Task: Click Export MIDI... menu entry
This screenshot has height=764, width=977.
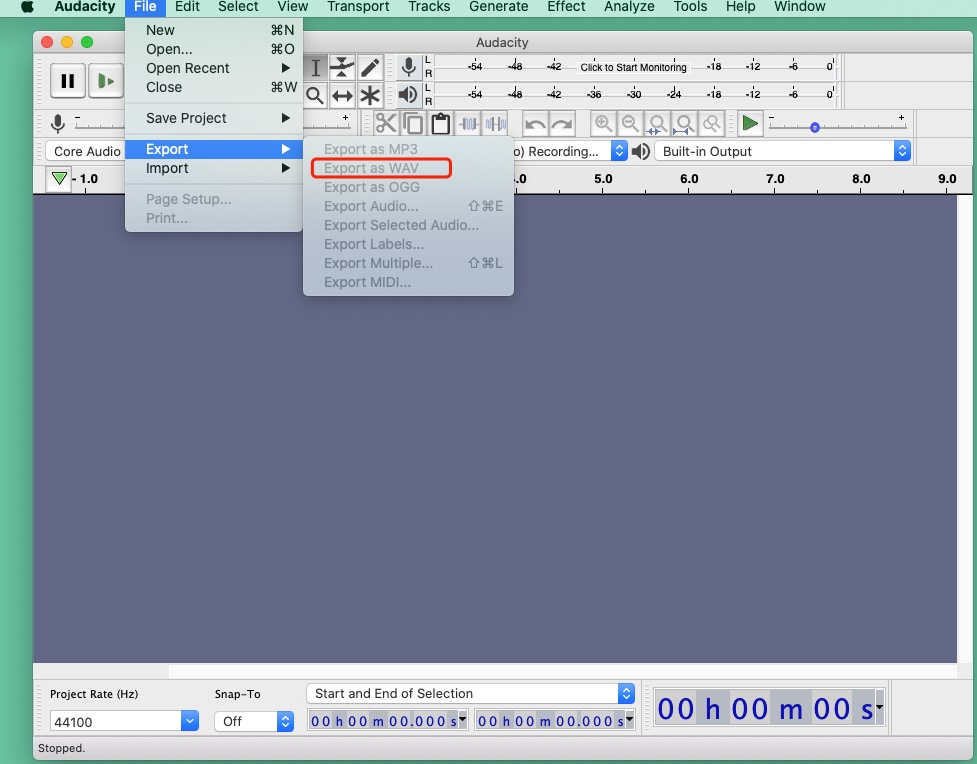Action: pyautogui.click(x=408, y=282)
